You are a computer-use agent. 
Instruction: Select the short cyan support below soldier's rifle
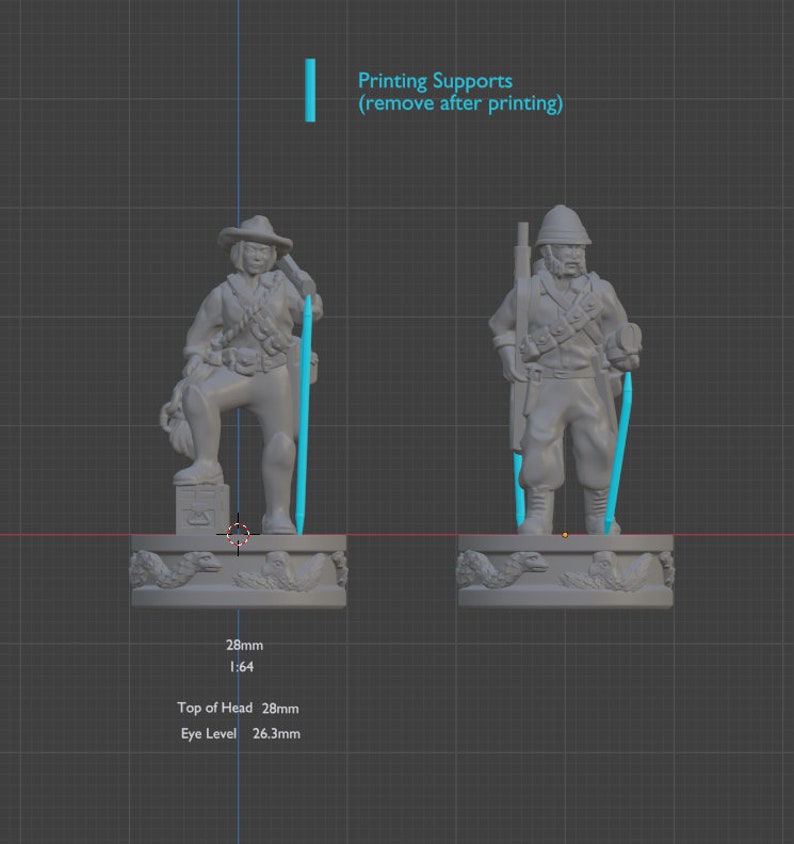click(x=519, y=489)
